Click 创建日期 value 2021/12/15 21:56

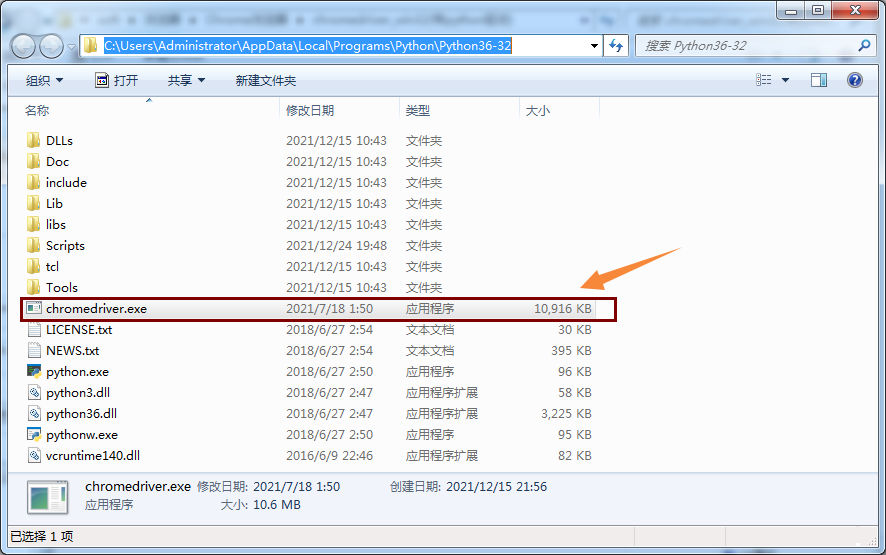pyautogui.click(x=497, y=487)
